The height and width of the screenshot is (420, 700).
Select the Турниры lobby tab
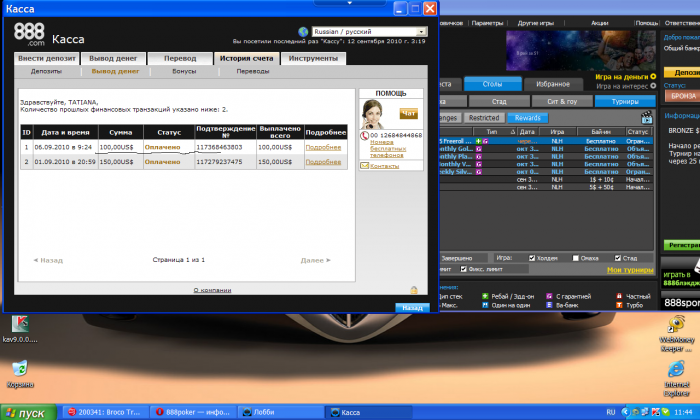click(x=625, y=101)
